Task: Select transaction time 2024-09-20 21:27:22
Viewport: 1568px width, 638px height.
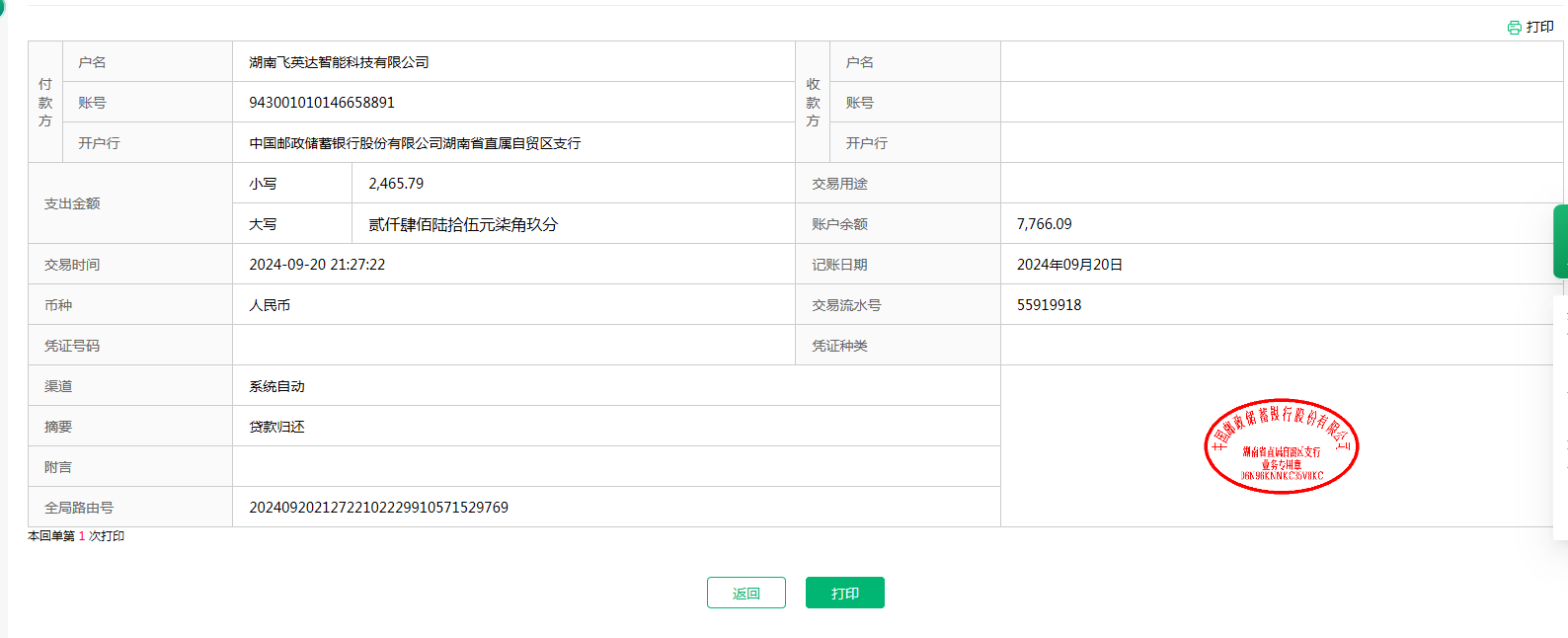Action: [x=317, y=265]
